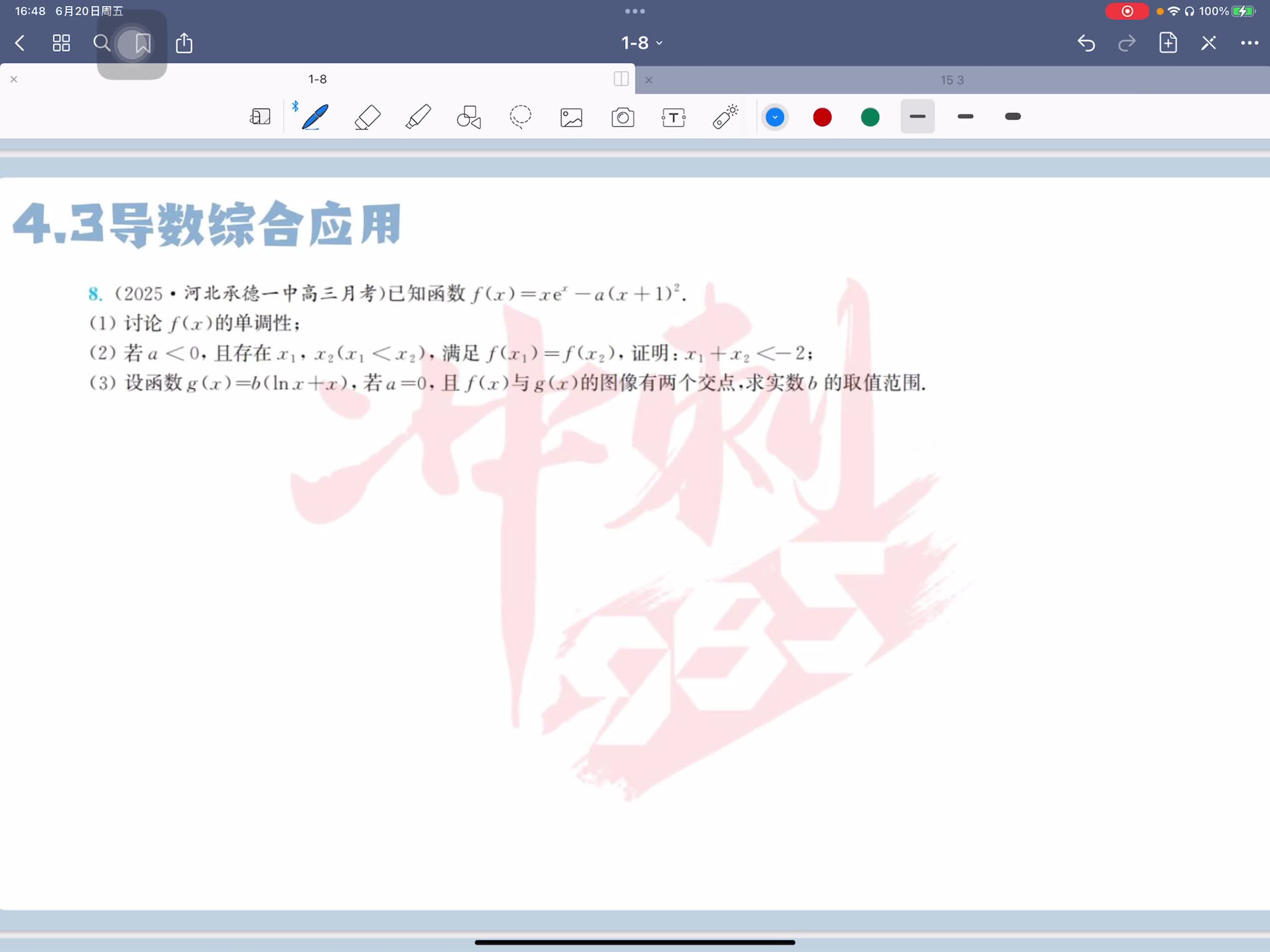Select the Eraser tool

point(368,117)
